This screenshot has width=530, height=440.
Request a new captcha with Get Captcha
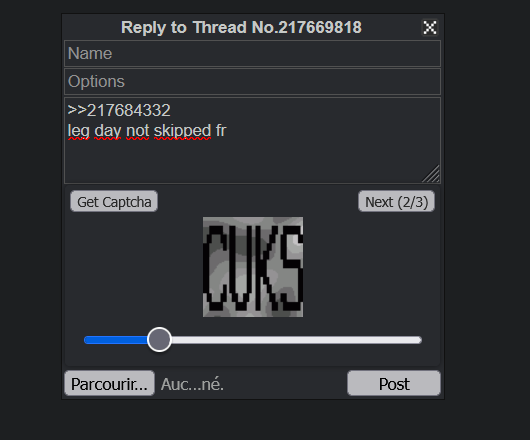point(114,201)
